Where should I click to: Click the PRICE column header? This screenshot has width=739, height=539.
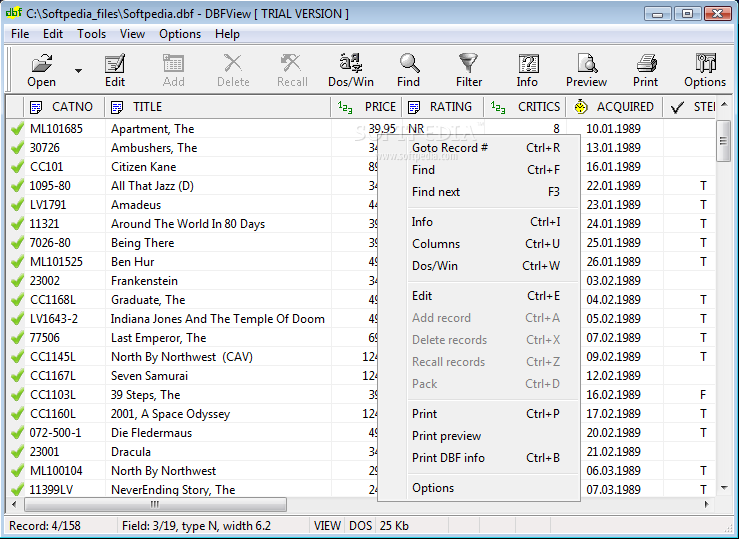coord(366,107)
